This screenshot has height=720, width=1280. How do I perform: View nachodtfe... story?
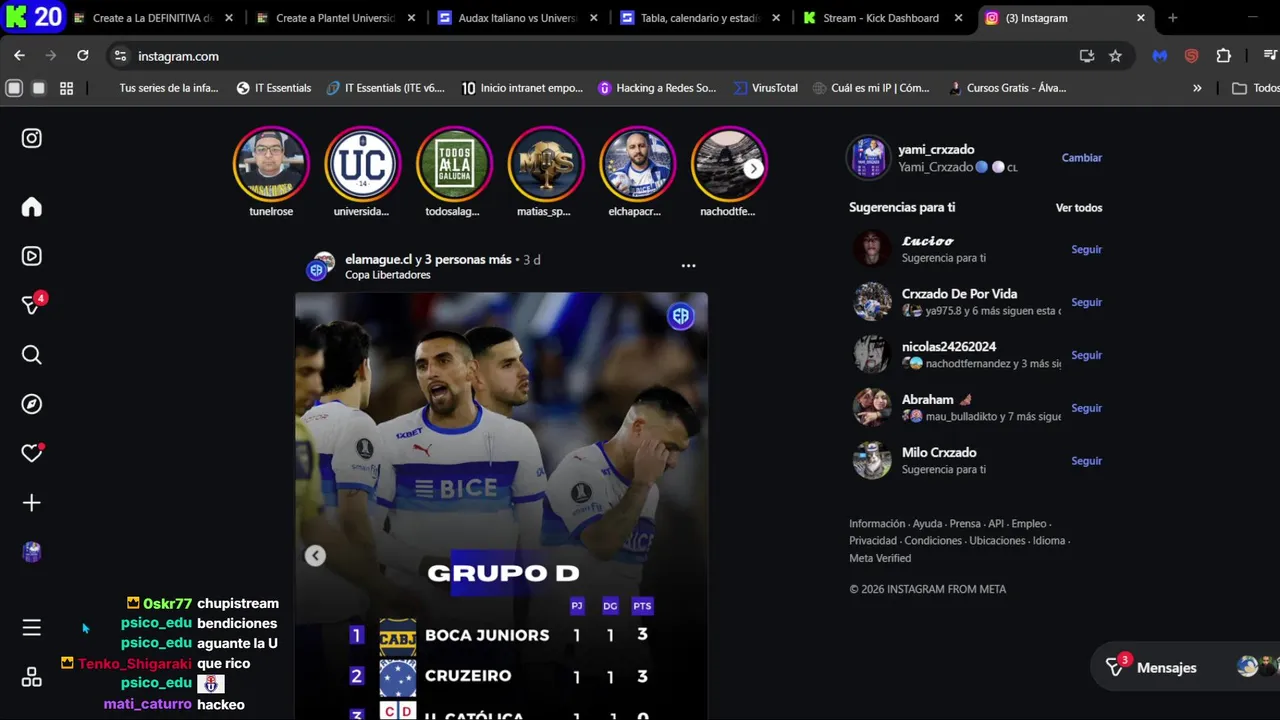pyautogui.click(x=728, y=164)
